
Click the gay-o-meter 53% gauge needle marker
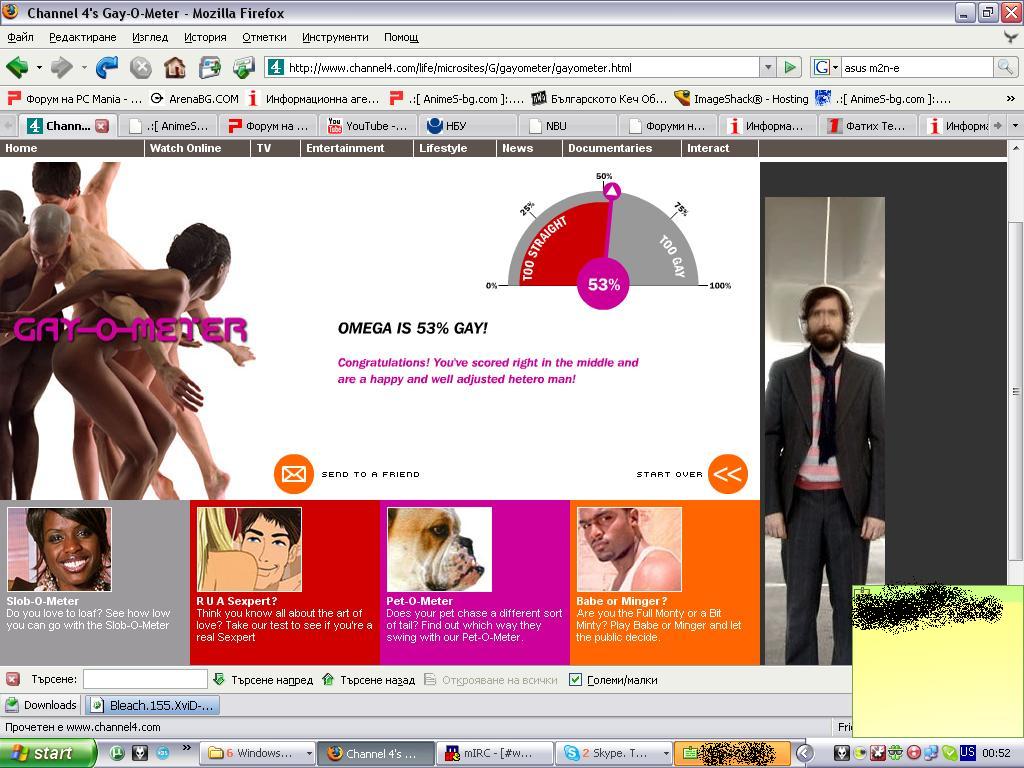tap(611, 191)
